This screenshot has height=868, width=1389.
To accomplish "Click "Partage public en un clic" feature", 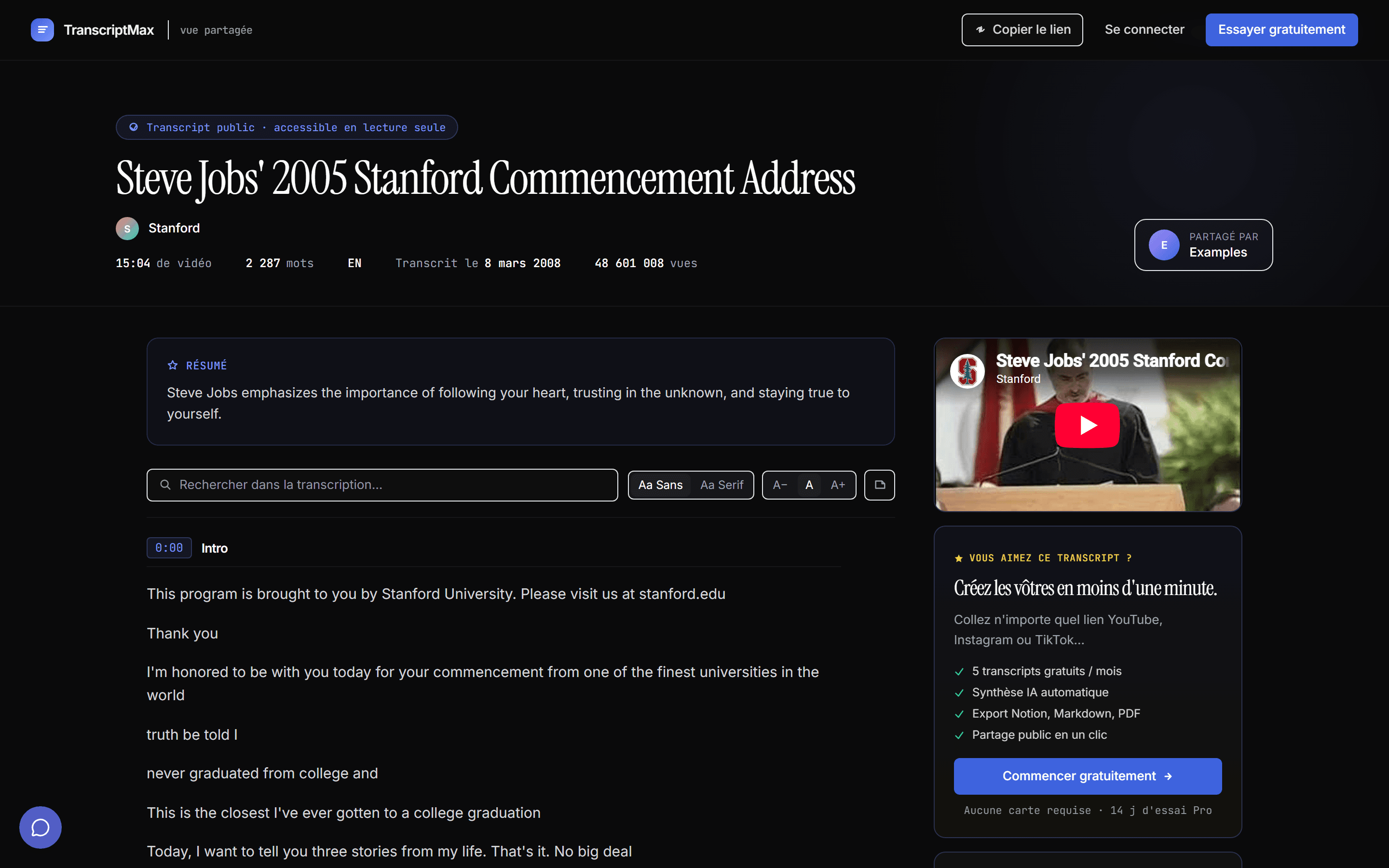I will 1039,735.
